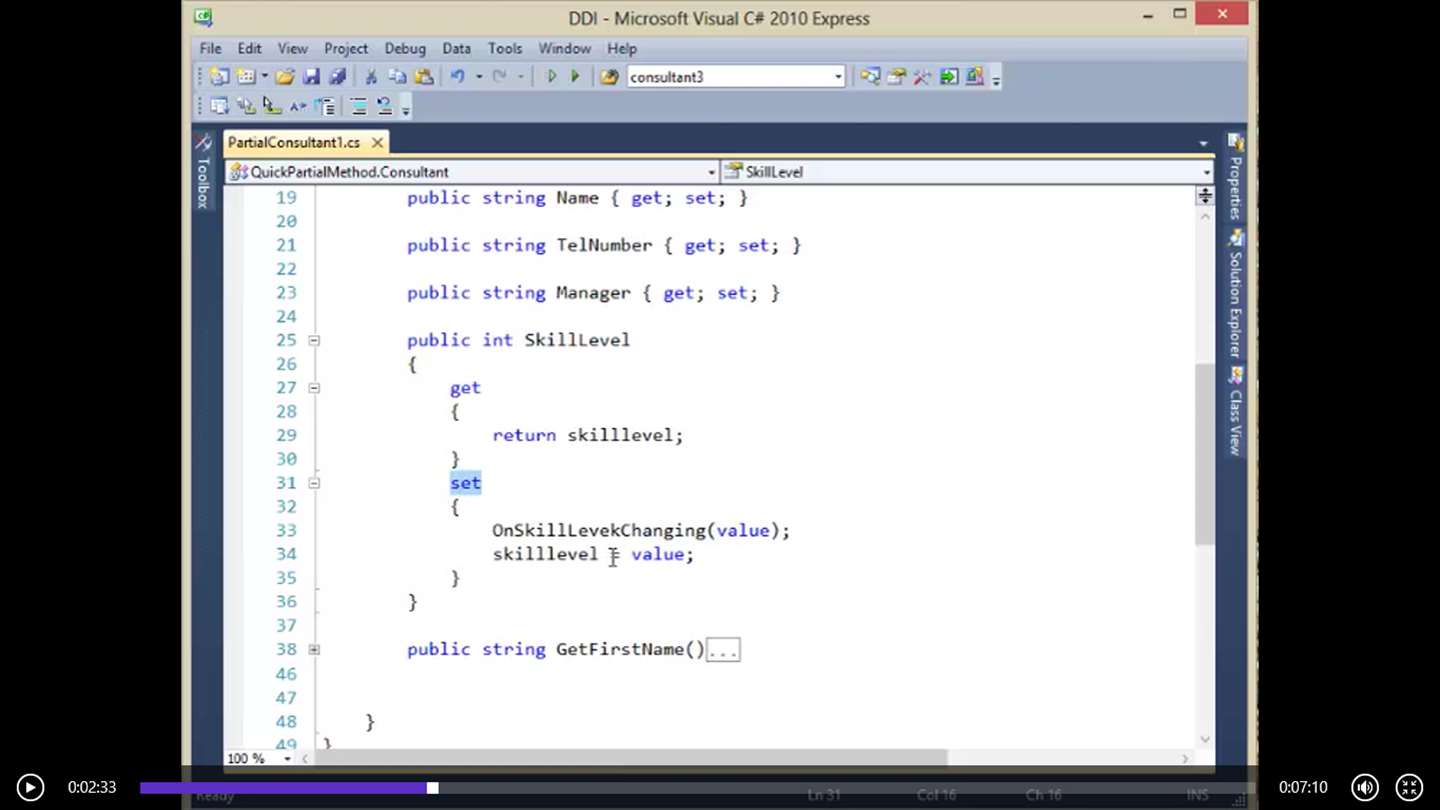Open the active documents list arrow

tap(1203, 144)
